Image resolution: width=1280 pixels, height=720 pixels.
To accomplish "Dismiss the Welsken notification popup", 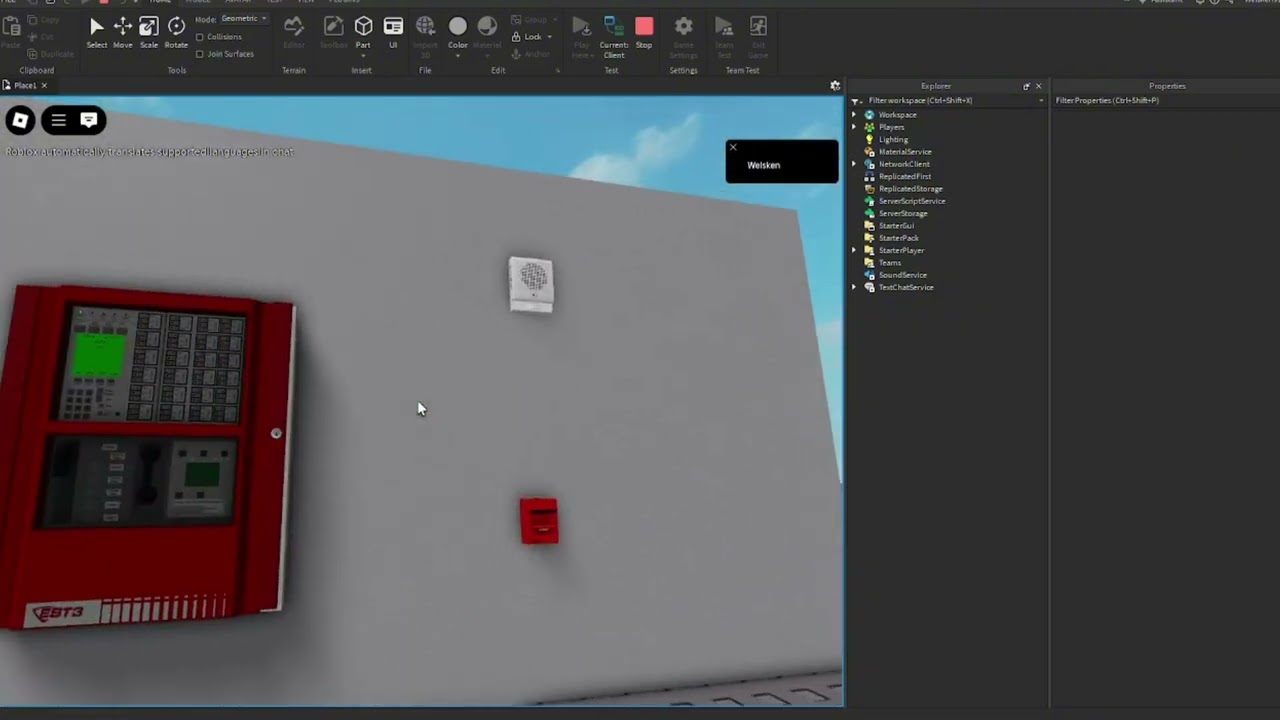I will click(733, 147).
